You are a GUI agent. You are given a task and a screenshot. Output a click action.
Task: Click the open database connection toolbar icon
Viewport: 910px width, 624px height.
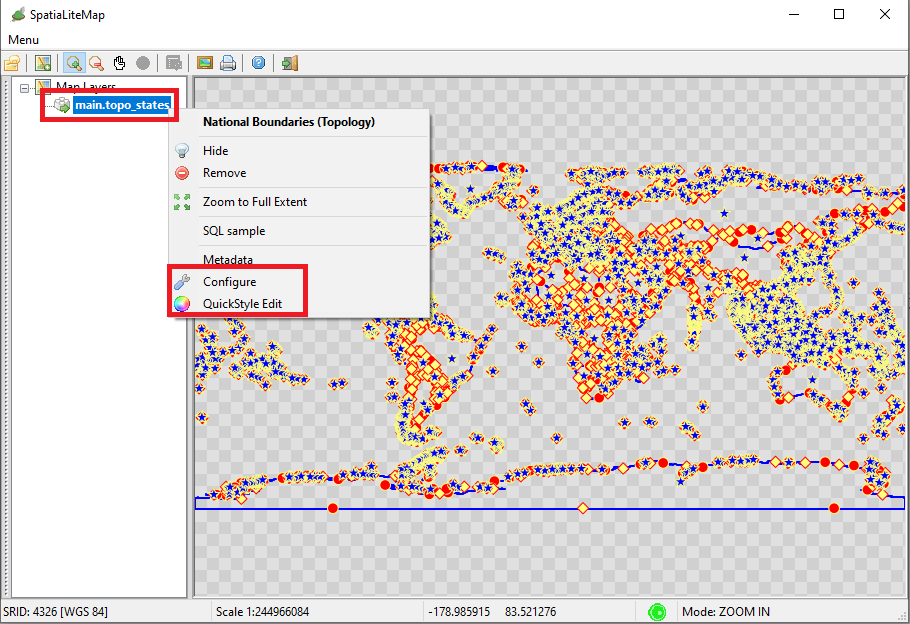tap(12, 63)
